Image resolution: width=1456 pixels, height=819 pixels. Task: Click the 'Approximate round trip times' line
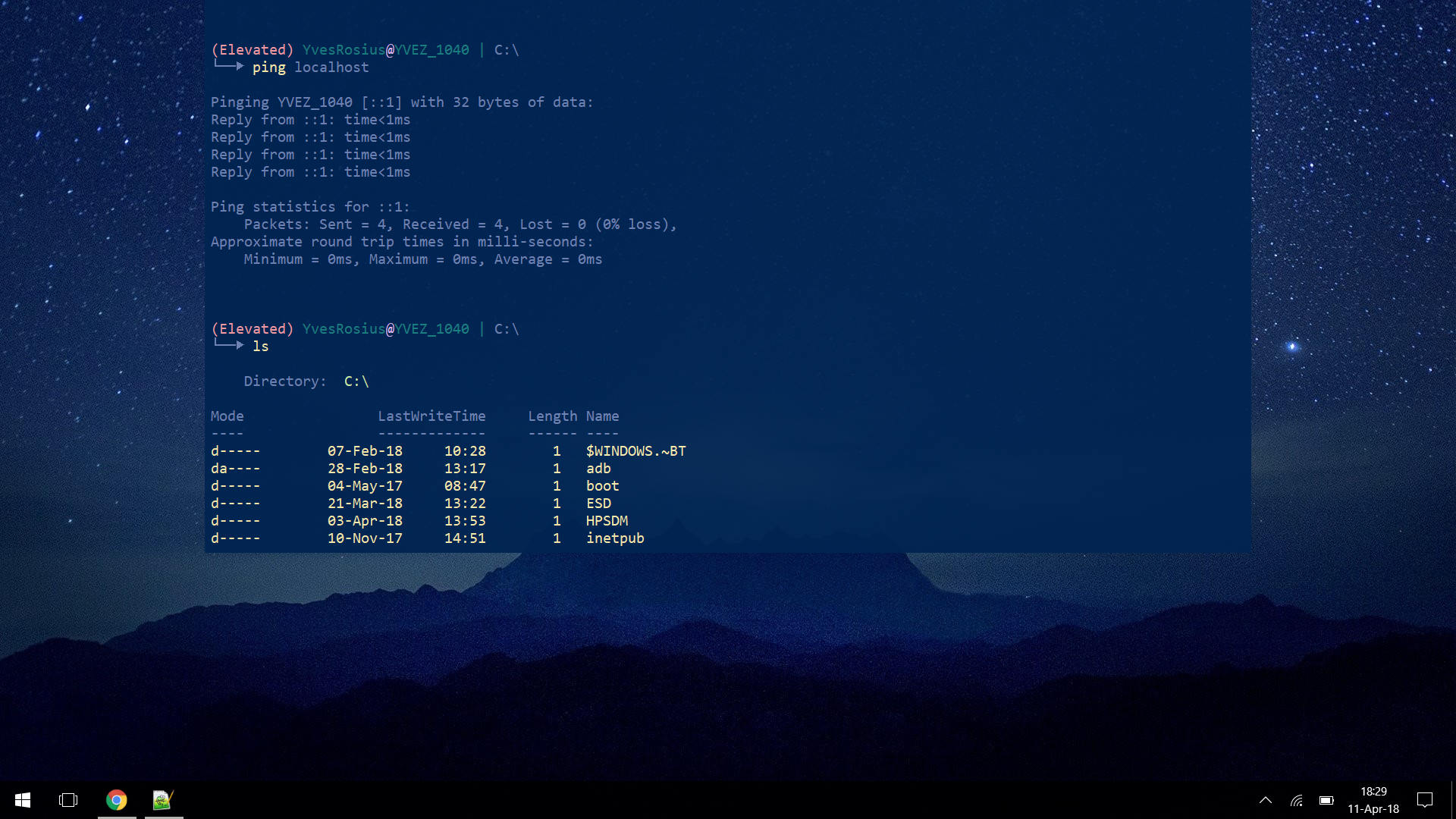coord(402,242)
